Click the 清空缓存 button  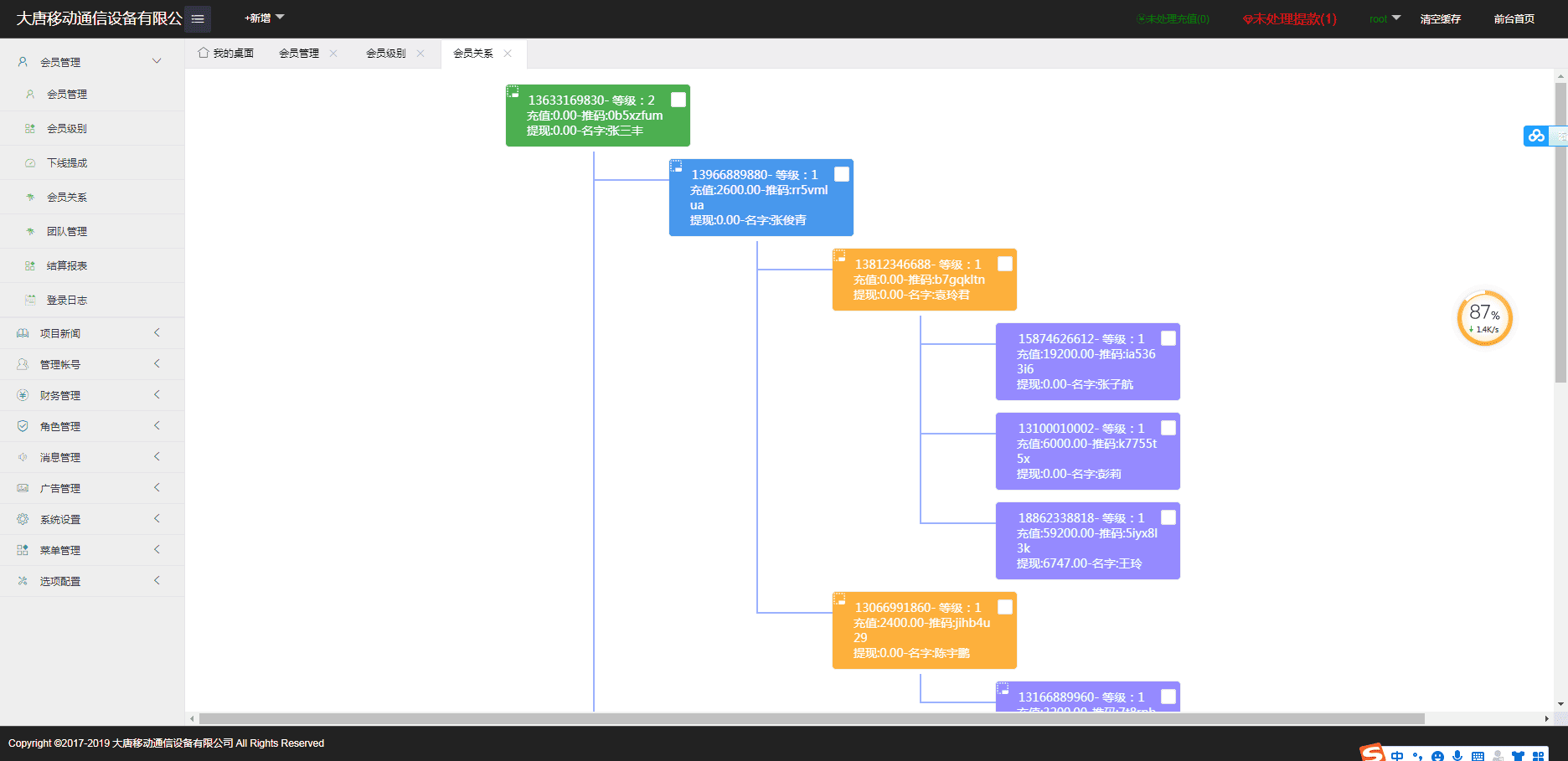1440,18
